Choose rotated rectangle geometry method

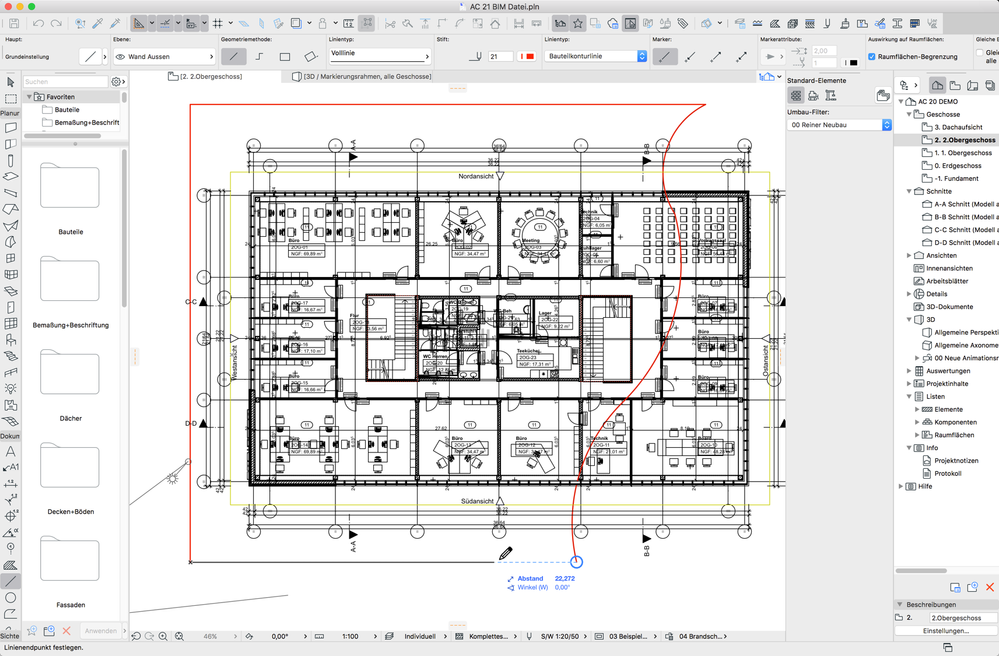pyautogui.click(x=310, y=57)
